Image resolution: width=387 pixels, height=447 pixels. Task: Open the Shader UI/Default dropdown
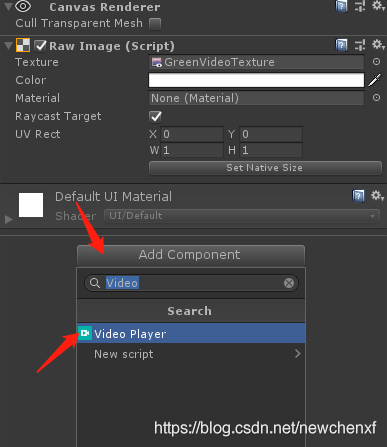(242, 216)
